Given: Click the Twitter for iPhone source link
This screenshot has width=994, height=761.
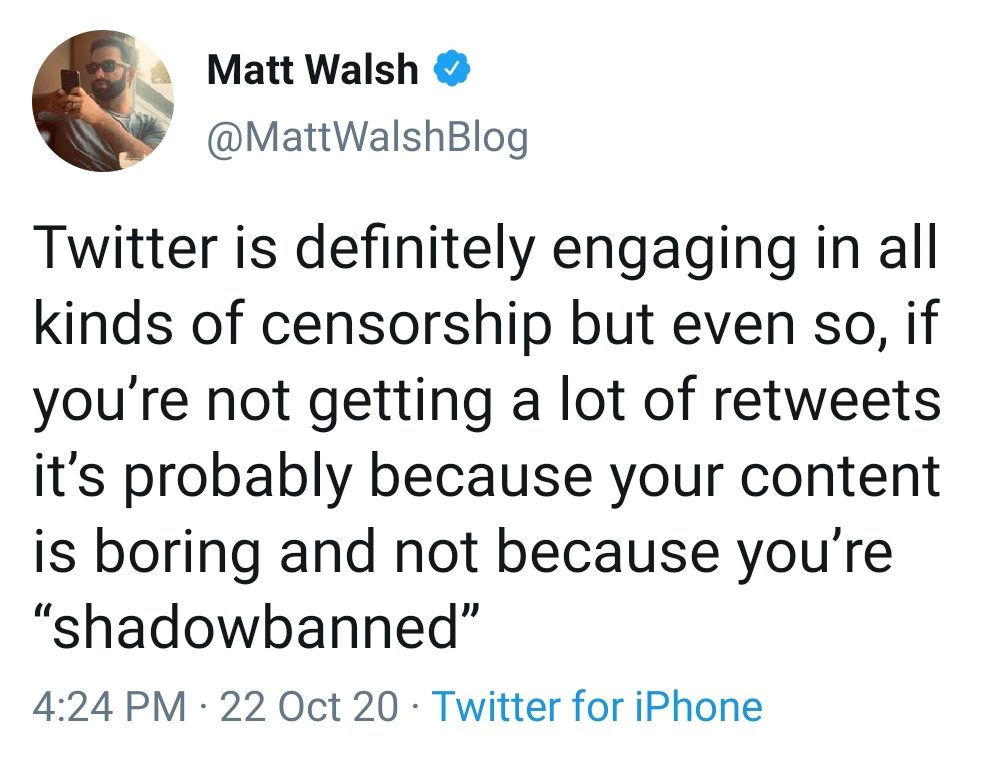Looking at the screenshot, I should coord(597,706).
